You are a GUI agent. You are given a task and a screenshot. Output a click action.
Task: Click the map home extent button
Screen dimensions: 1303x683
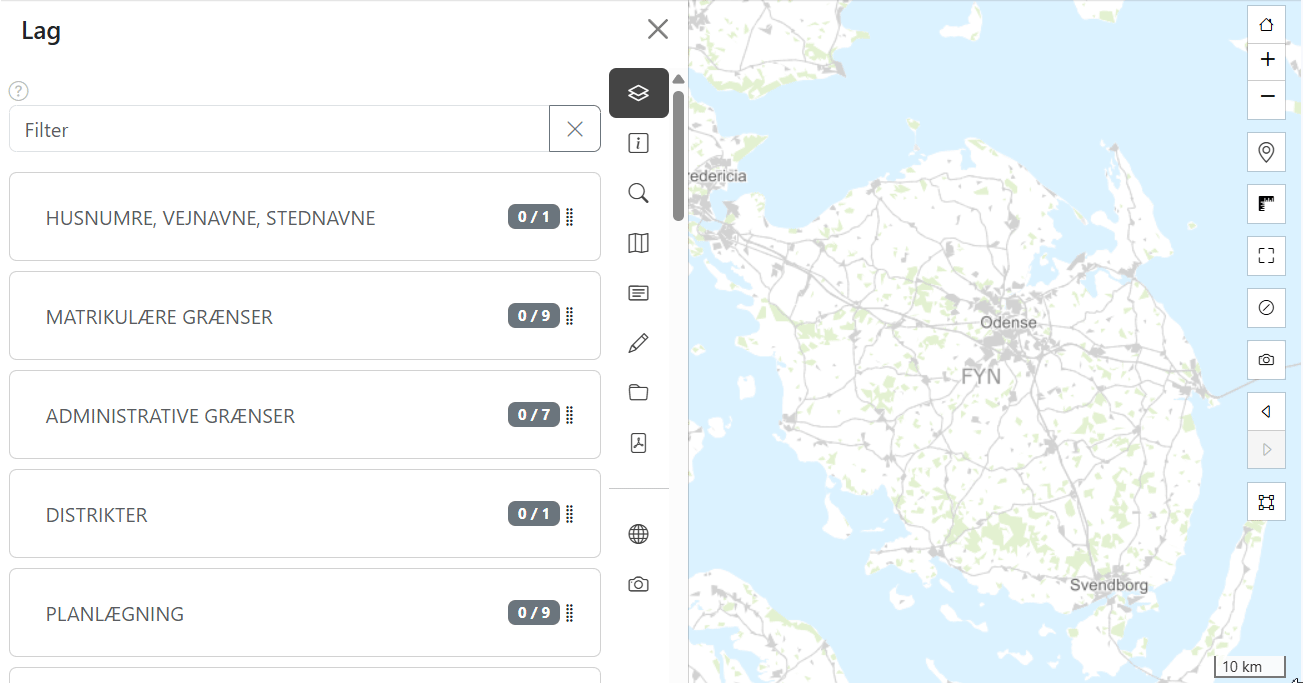tap(1266, 25)
